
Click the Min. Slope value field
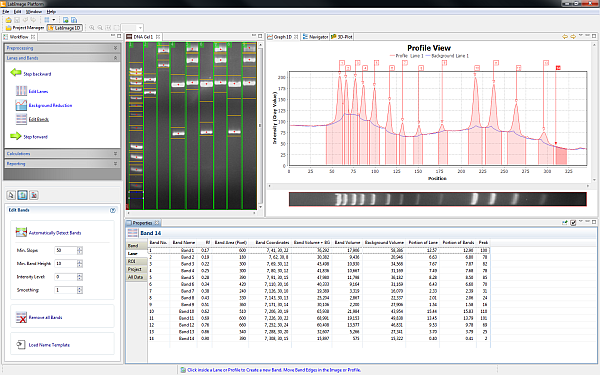tap(65, 250)
